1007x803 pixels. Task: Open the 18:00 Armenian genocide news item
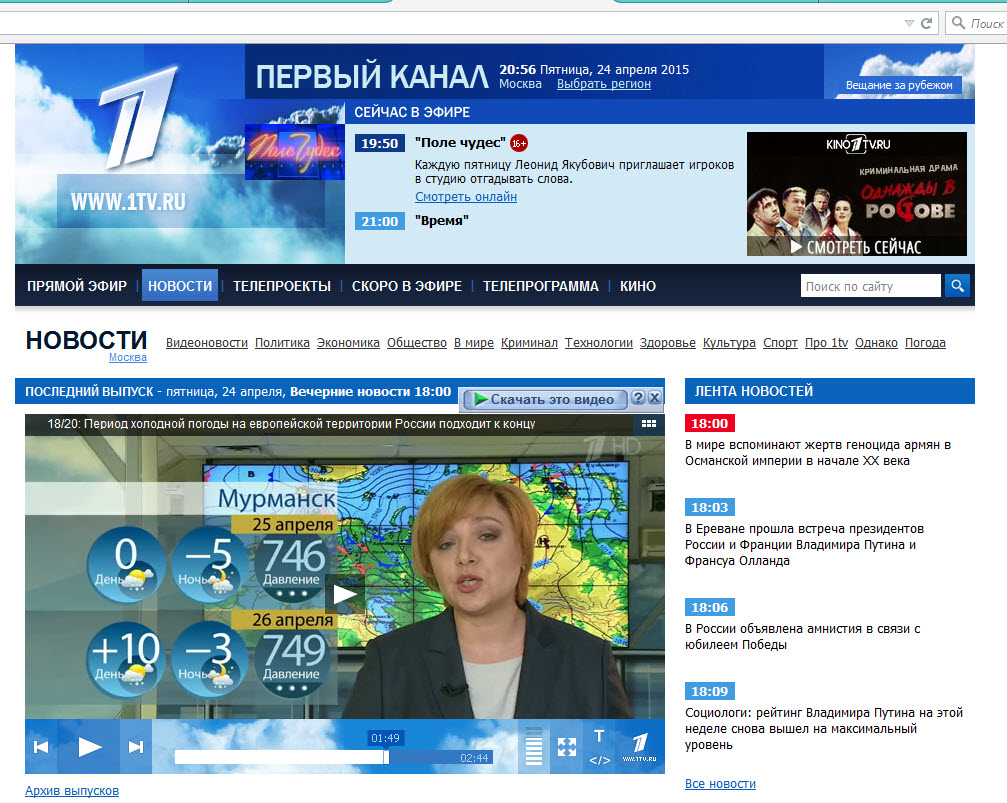818,453
